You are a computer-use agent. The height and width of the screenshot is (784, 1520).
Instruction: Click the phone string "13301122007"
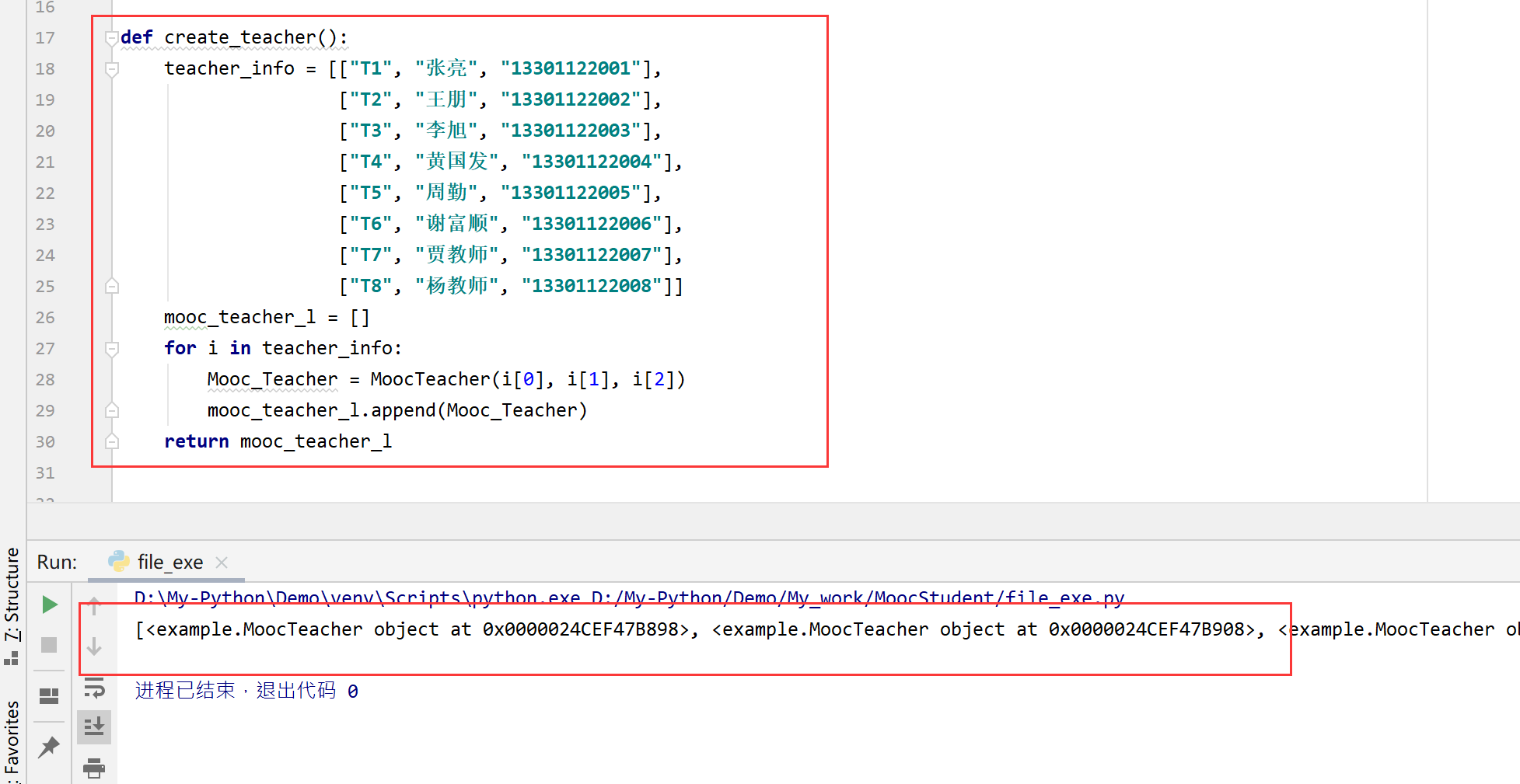(596, 255)
